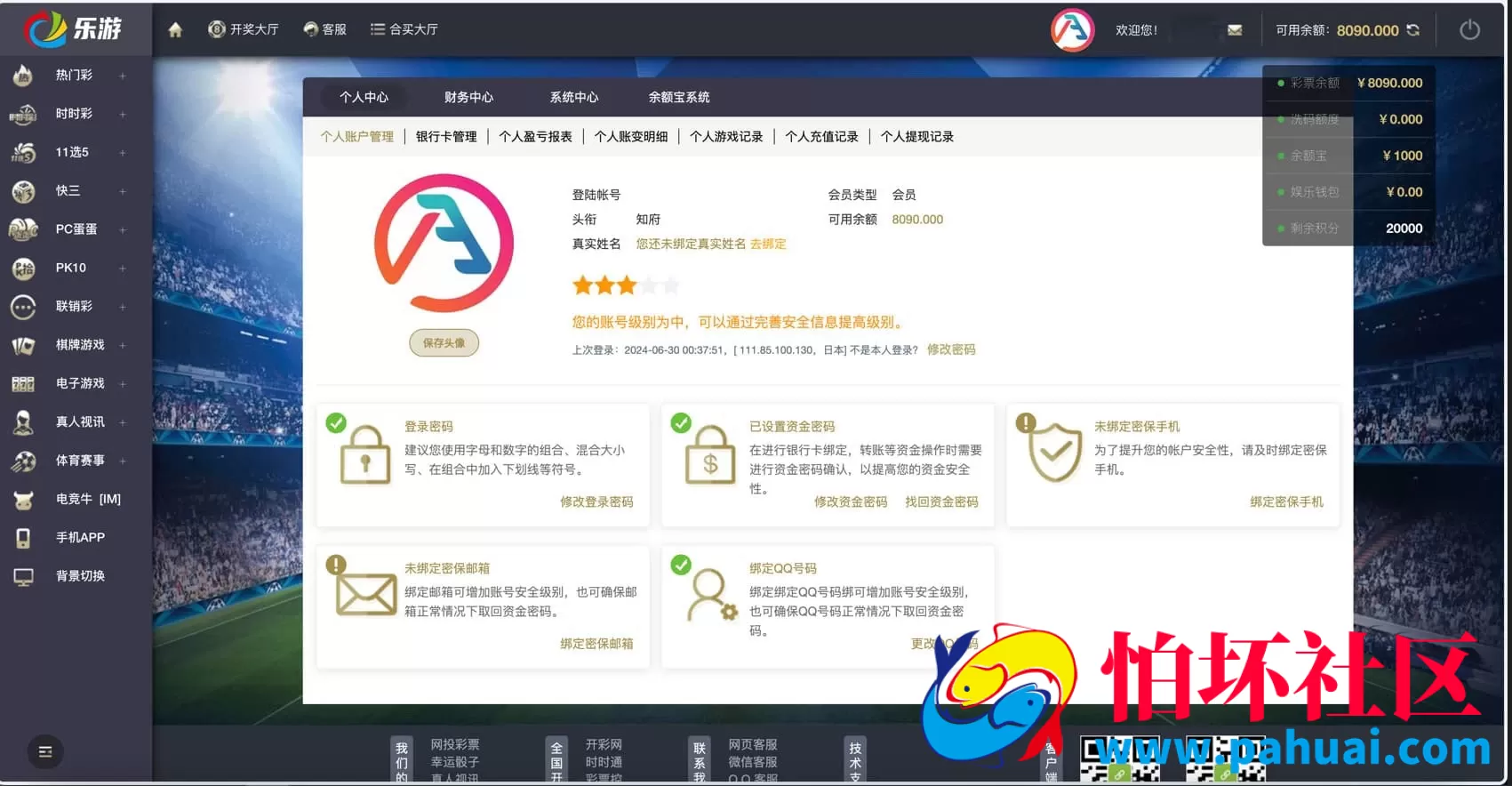Expand PK10 with its plus sign
The width and height of the screenshot is (1512, 786).
(x=123, y=268)
